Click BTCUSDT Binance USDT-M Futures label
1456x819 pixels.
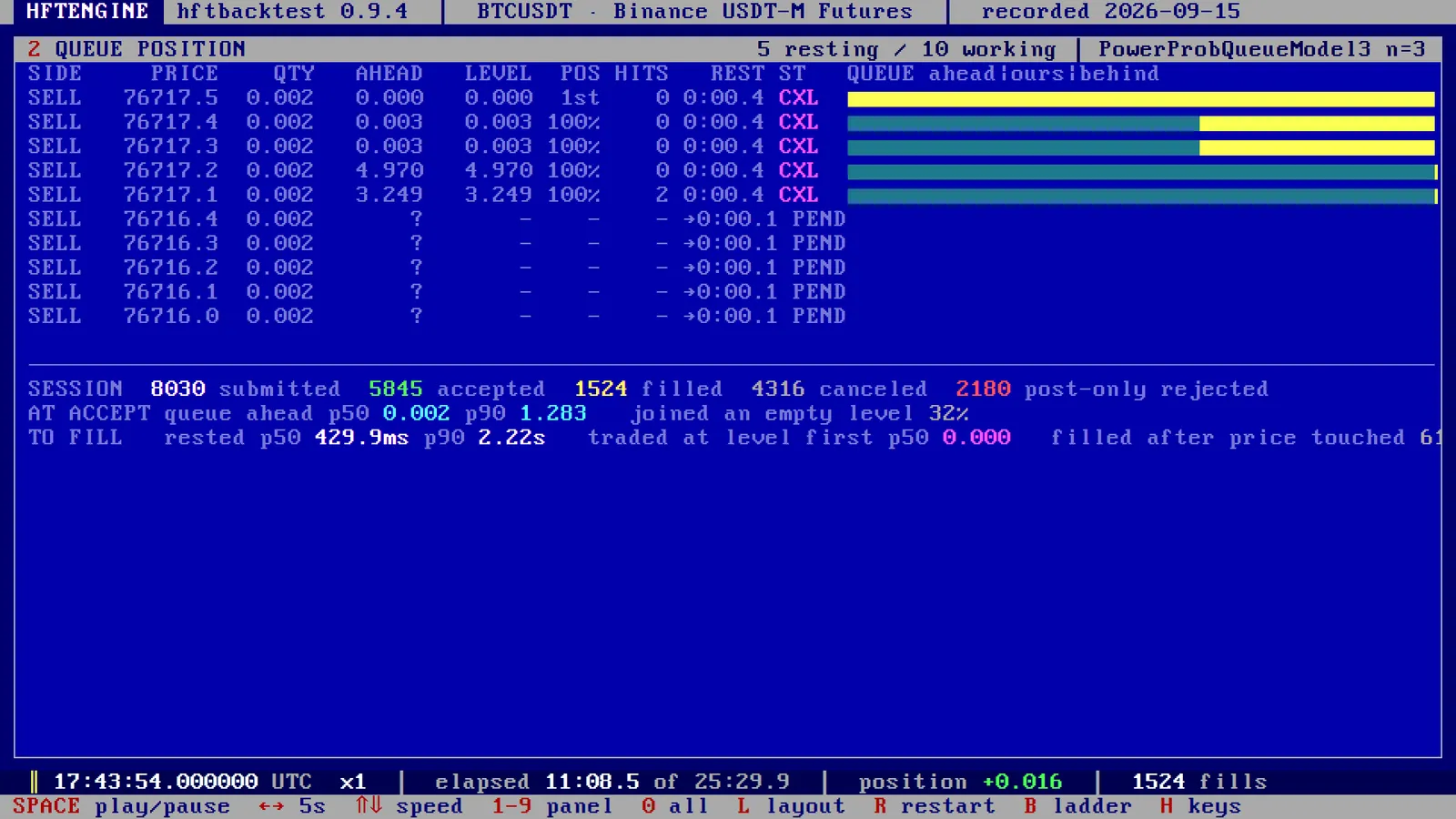694,12
